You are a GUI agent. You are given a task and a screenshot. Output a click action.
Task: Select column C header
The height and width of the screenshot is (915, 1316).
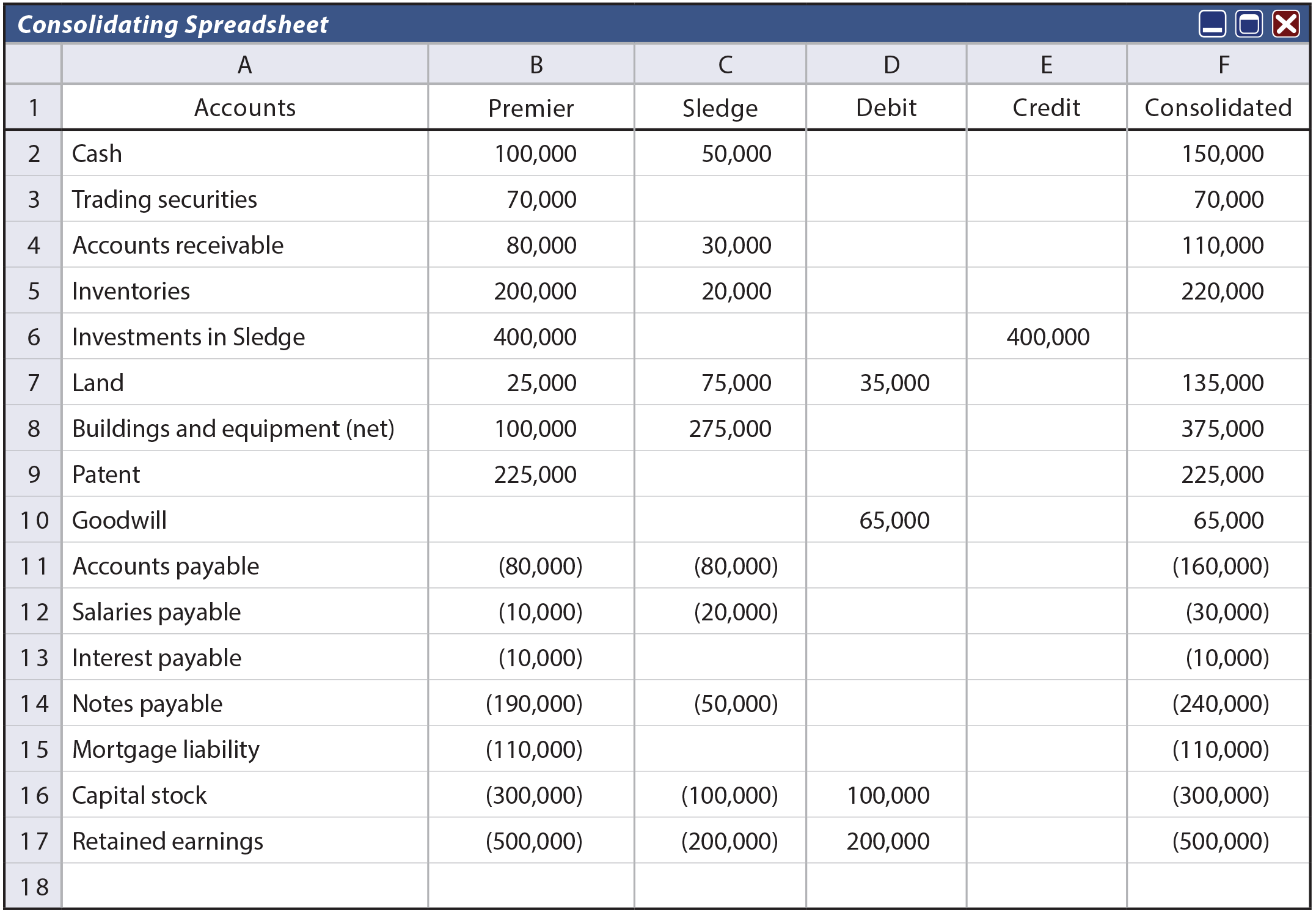pyautogui.click(x=720, y=64)
